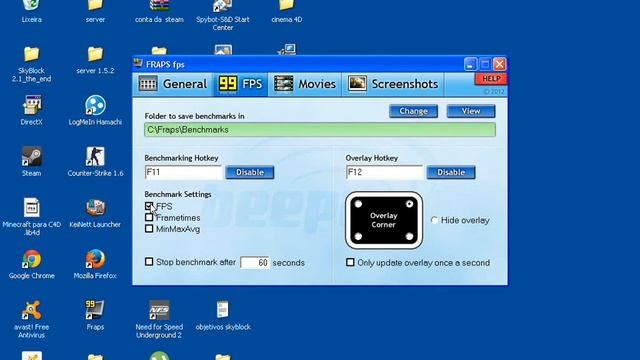This screenshot has height=360, width=640.
Task: Enable the MinMaxAvg checkbox
Action: (149, 229)
